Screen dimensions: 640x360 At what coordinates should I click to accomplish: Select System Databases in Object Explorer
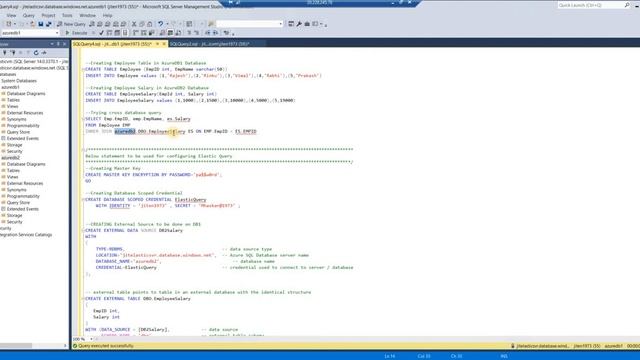[19, 81]
